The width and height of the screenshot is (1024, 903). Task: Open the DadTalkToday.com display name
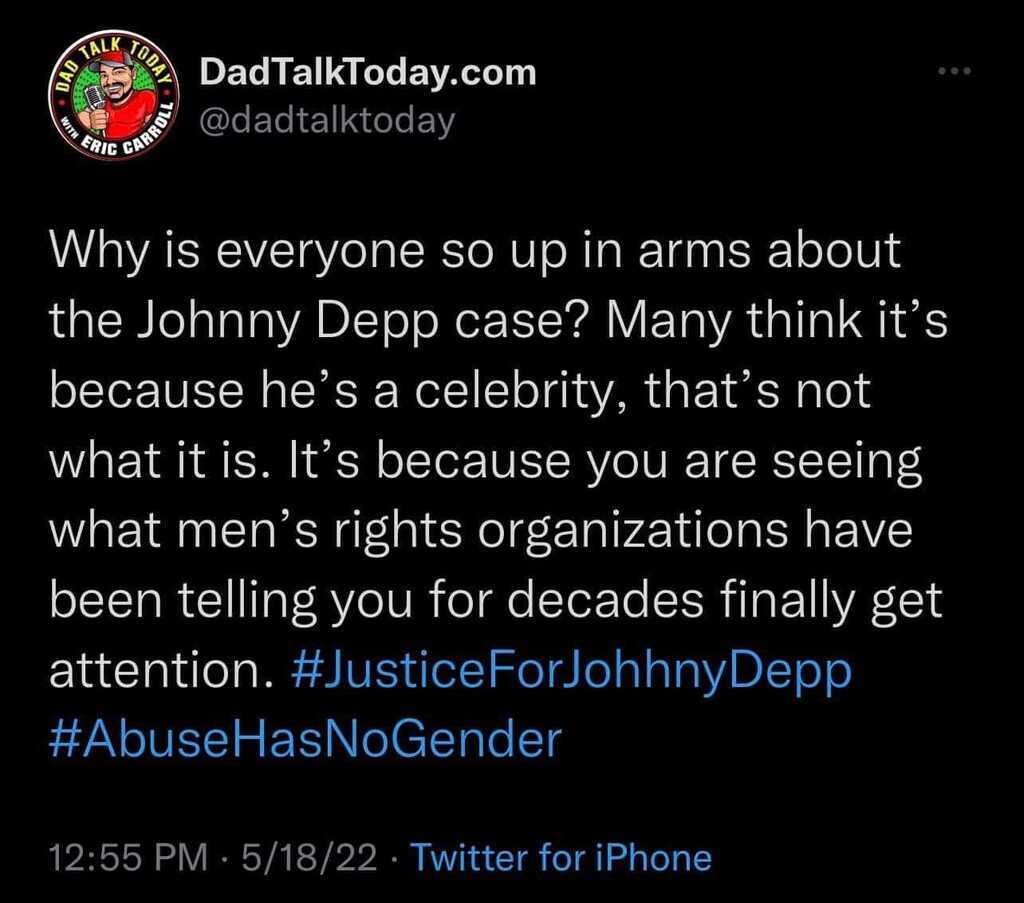pyautogui.click(x=368, y=72)
